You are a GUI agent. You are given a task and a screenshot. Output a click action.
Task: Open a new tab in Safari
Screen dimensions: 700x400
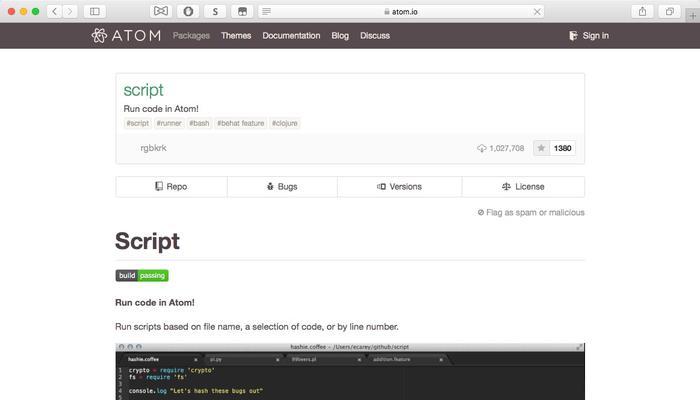pos(692,16)
